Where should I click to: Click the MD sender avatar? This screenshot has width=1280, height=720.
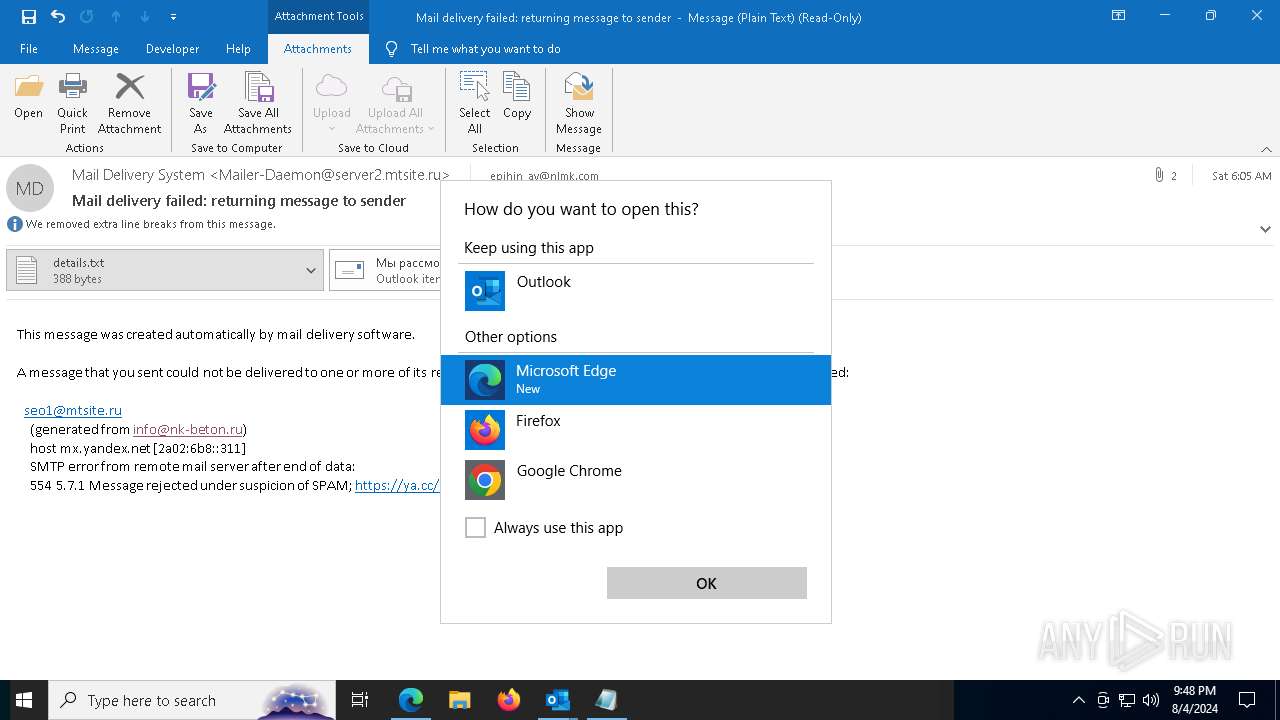(30, 188)
